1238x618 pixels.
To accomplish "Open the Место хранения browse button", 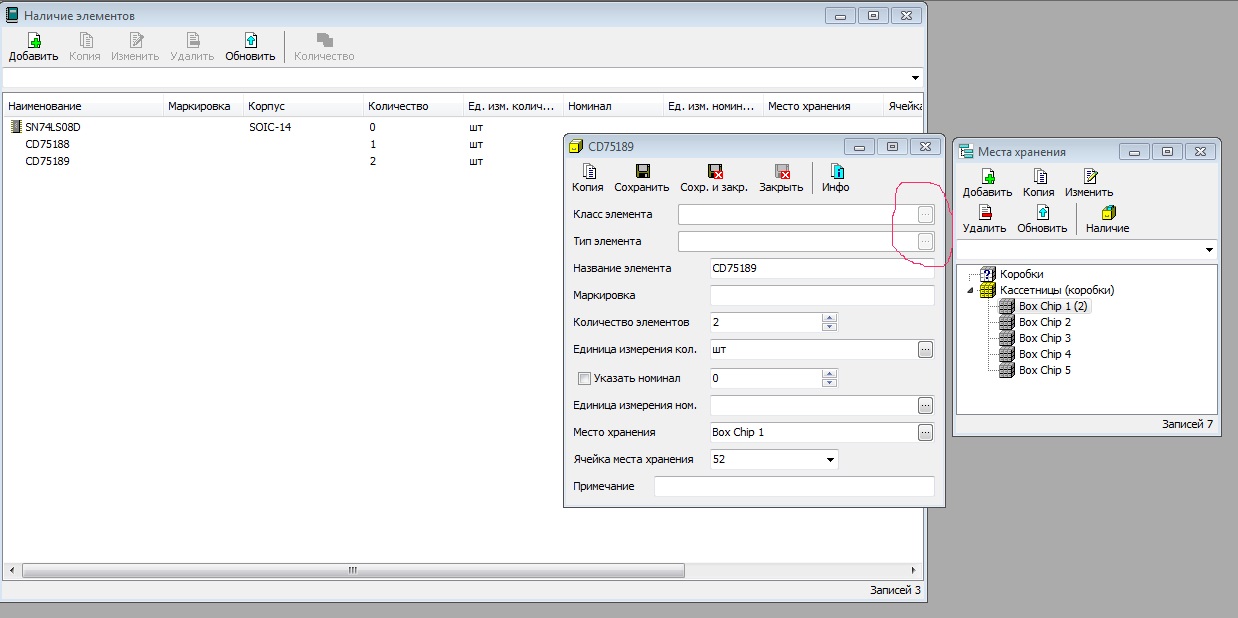I will pos(925,432).
